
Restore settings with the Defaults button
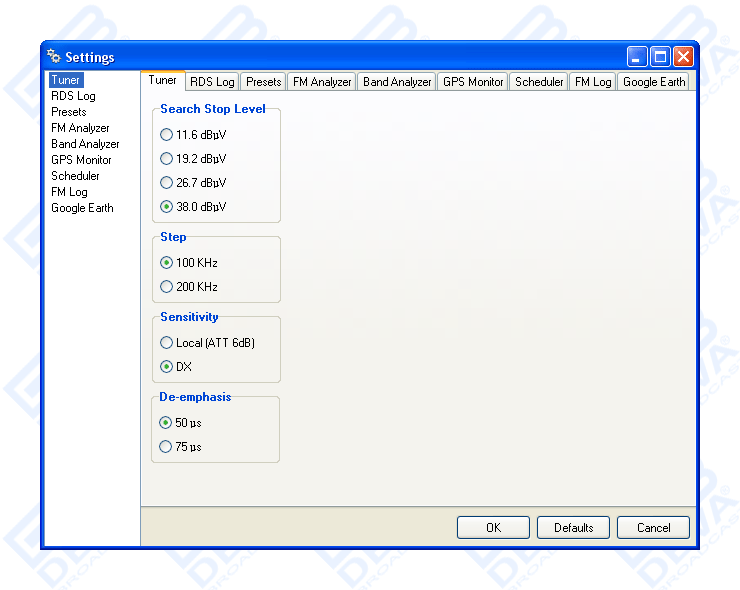573,527
